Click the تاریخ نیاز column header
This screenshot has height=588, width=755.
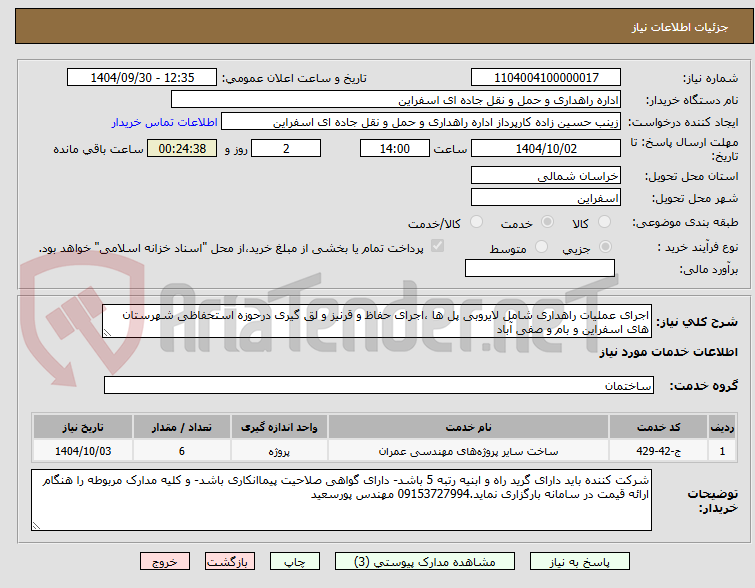coord(83,427)
